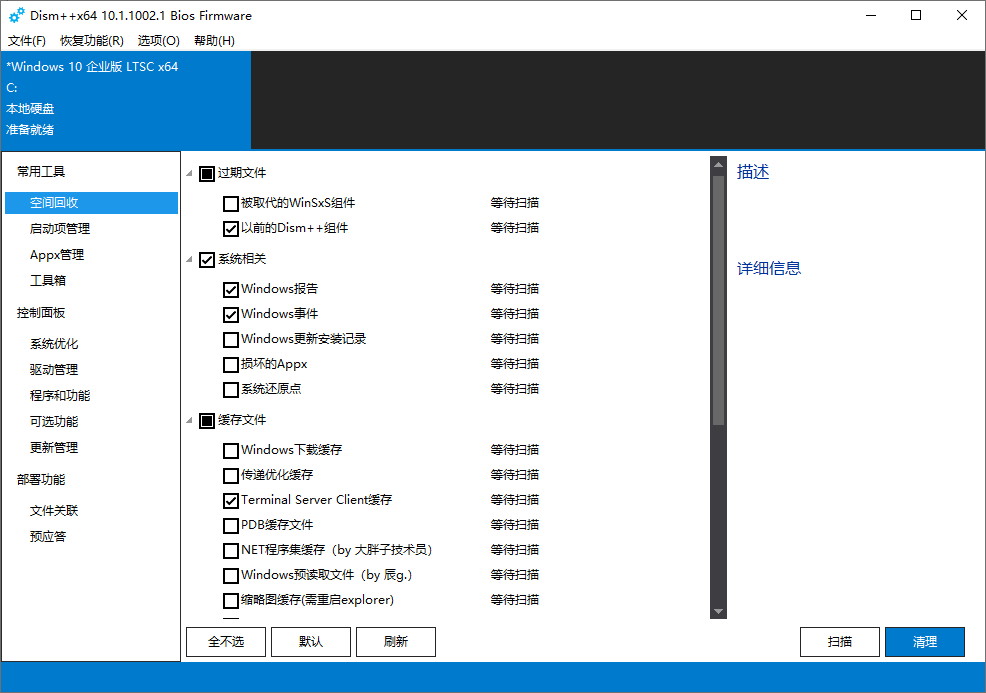
Task: Open the 恢复功能(R) menu
Action: pos(92,41)
